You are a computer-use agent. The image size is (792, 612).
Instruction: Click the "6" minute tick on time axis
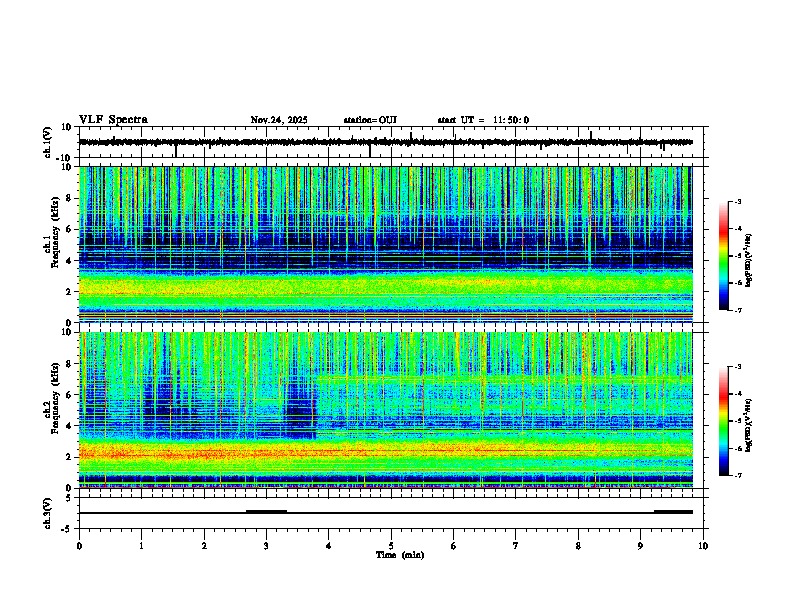[x=454, y=546]
